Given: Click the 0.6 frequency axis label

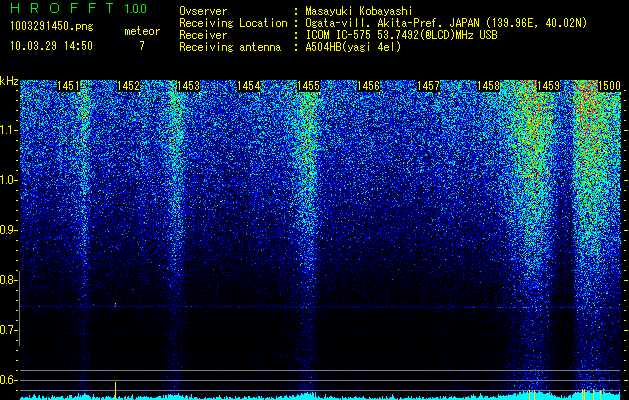Looking at the screenshot, I should pos(8,380).
